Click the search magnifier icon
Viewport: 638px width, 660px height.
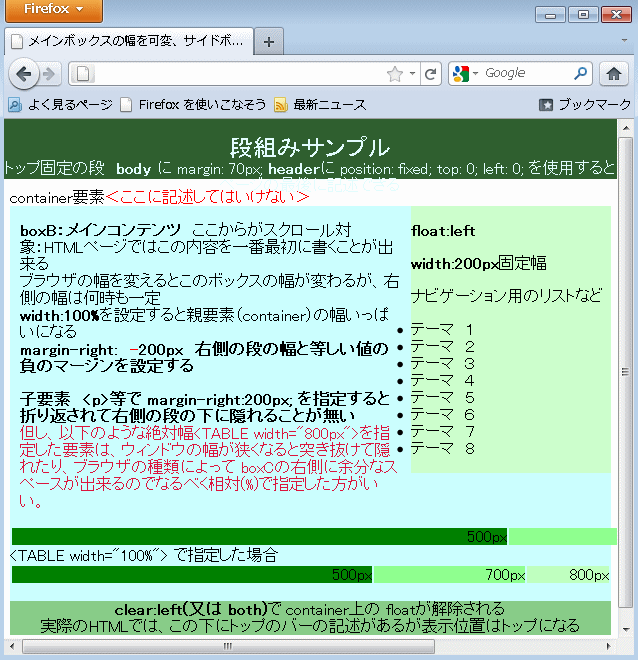point(580,73)
